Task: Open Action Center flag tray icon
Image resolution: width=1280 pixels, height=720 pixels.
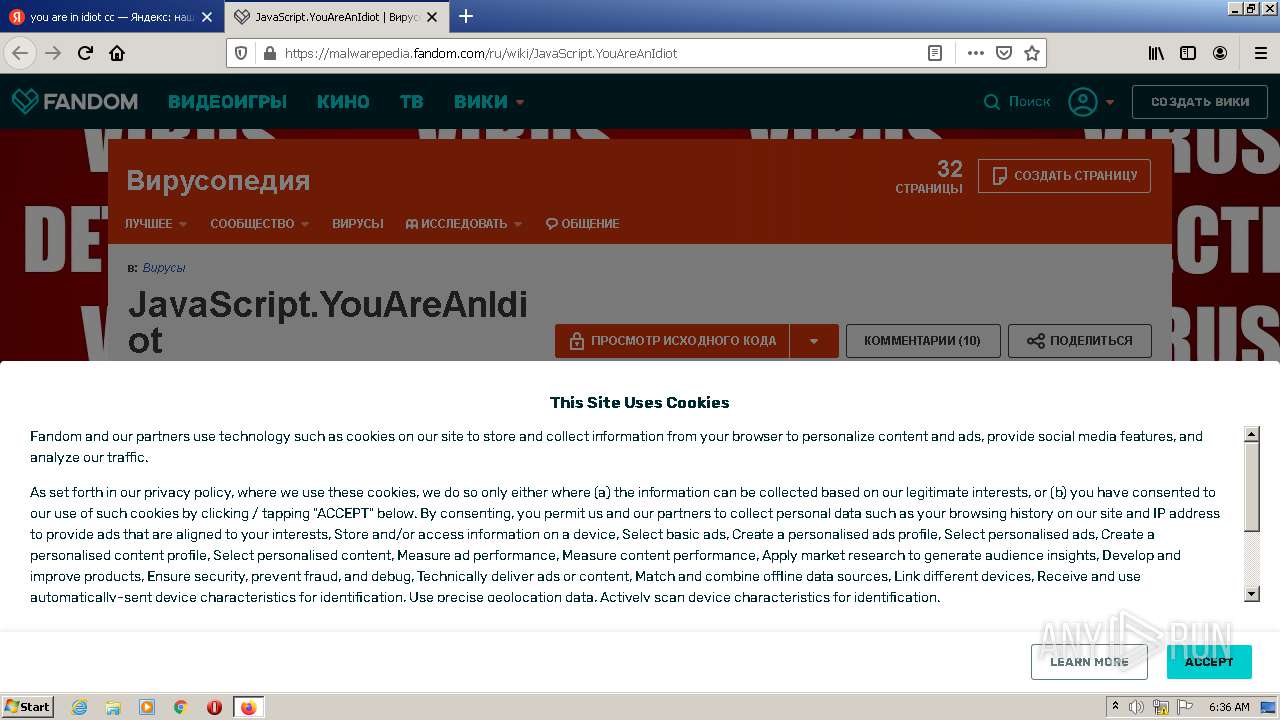Action: pyautogui.click(x=1185, y=707)
